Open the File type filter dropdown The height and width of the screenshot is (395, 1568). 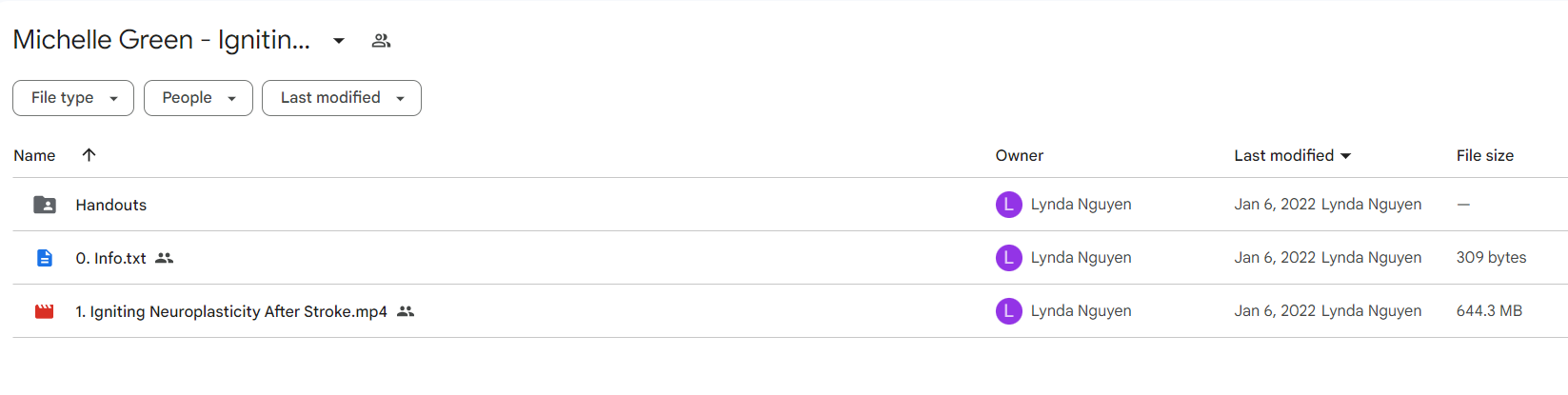tap(73, 98)
